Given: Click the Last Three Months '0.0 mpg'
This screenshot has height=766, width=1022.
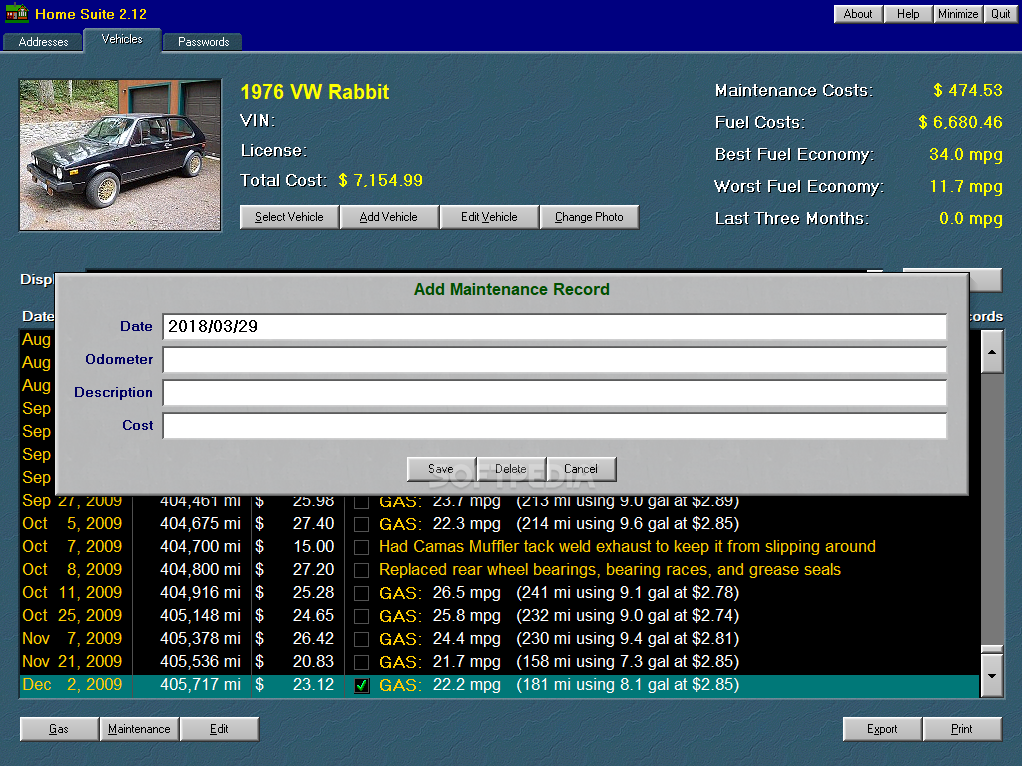Looking at the screenshot, I should point(971,218).
